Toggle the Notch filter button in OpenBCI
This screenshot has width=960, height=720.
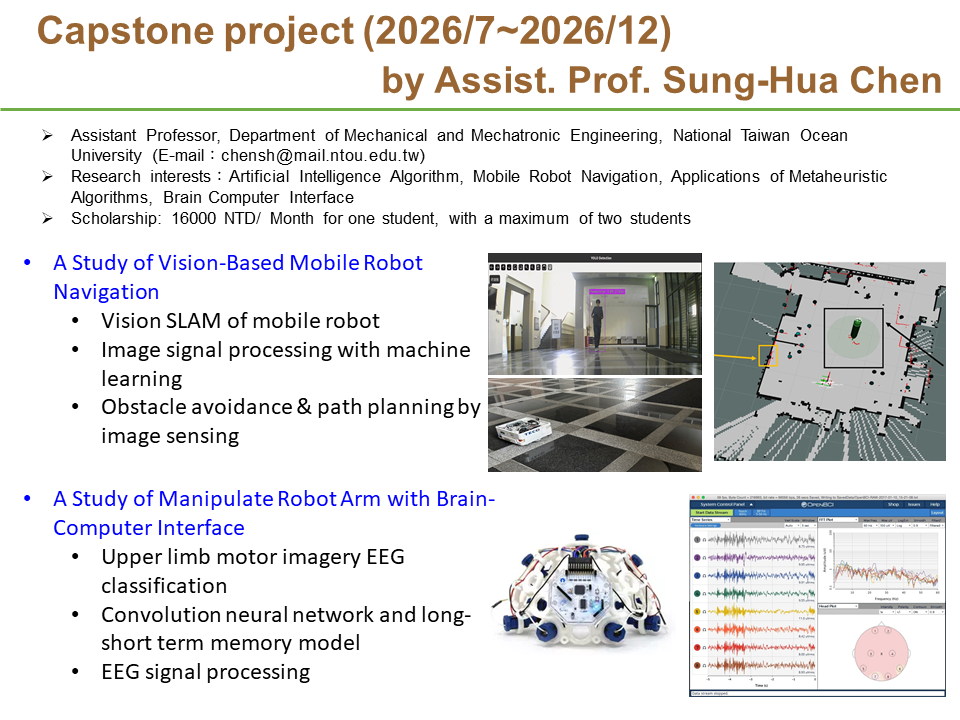tap(743, 513)
